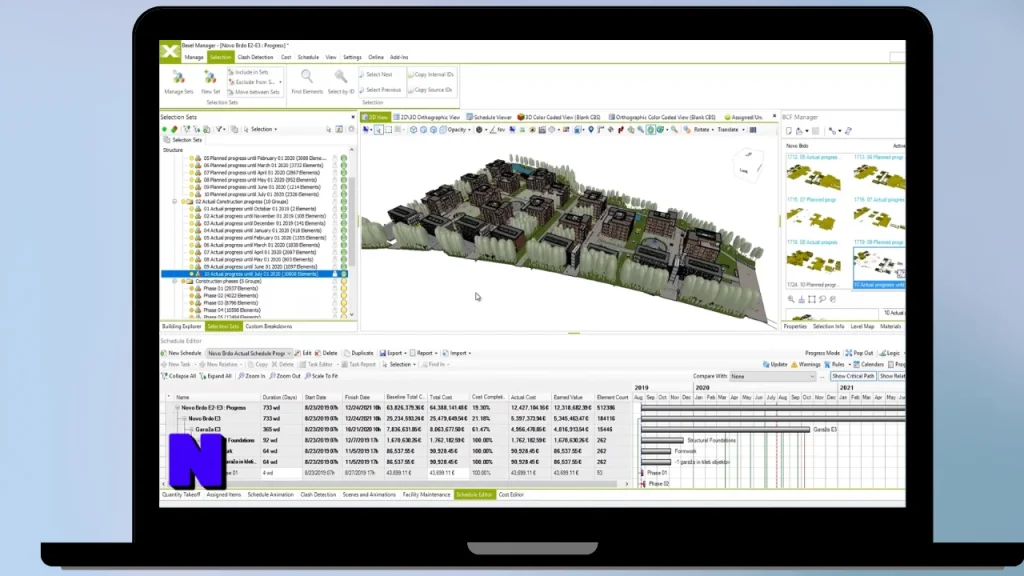Open Translate dropdown in 3D view toolbar
1024x576 pixels.
[730, 130]
